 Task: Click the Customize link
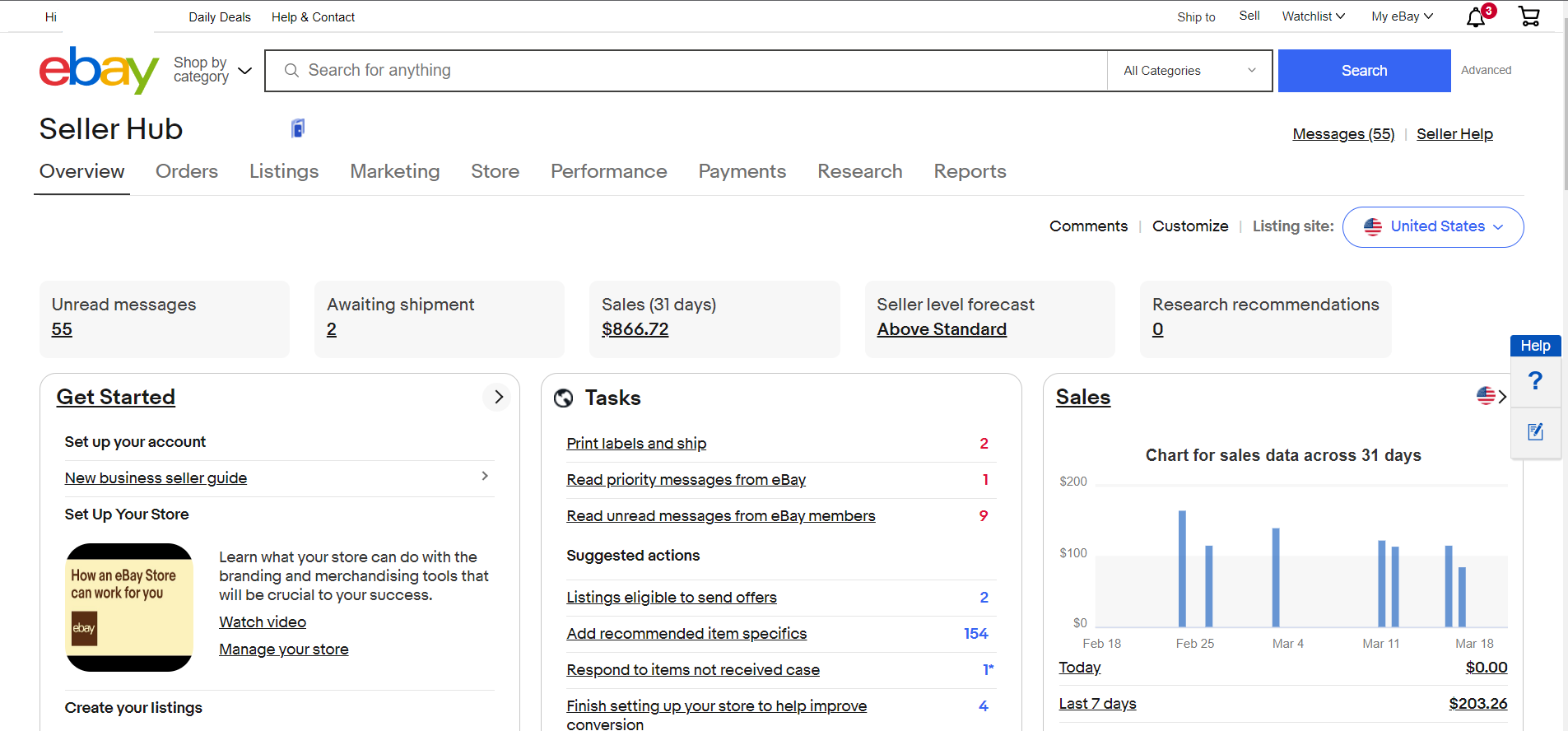(1190, 226)
